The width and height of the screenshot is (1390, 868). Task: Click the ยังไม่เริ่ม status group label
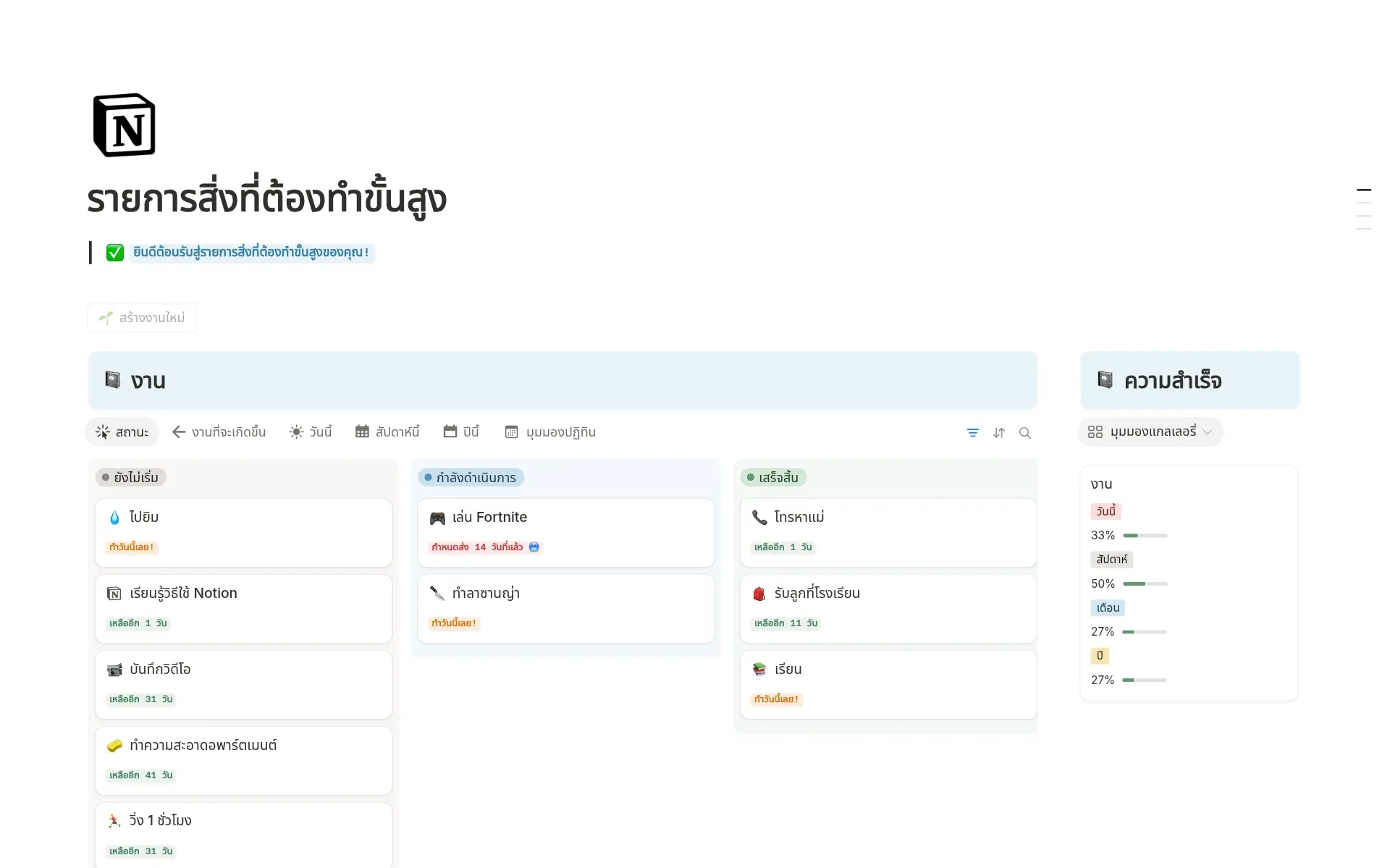[131, 478]
